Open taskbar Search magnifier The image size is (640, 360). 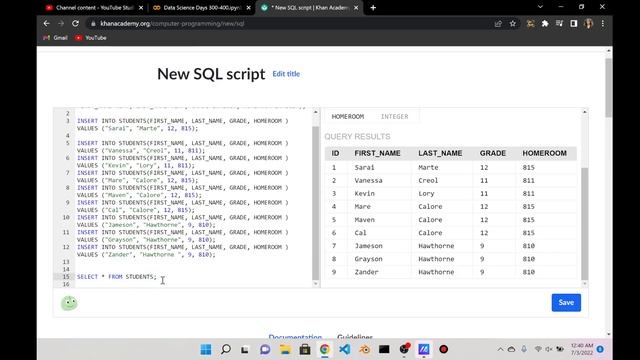(226, 349)
